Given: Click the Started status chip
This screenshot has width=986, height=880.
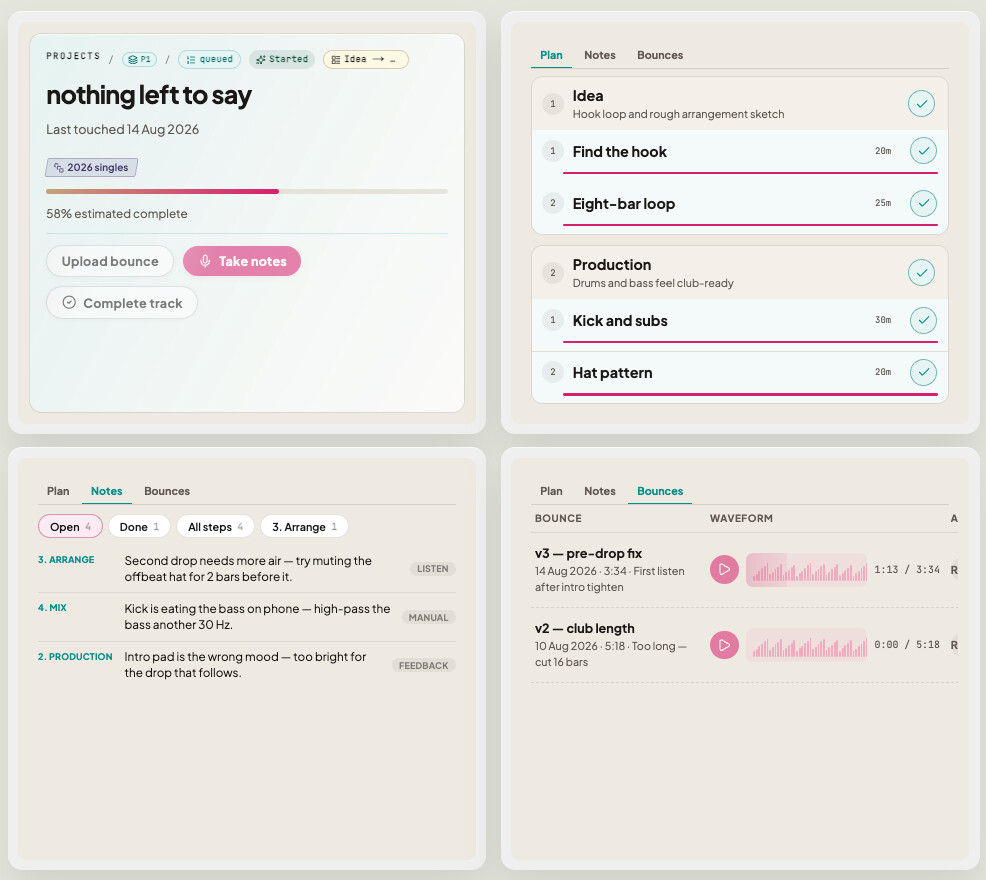Looking at the screenshot, I should [282, 59].
